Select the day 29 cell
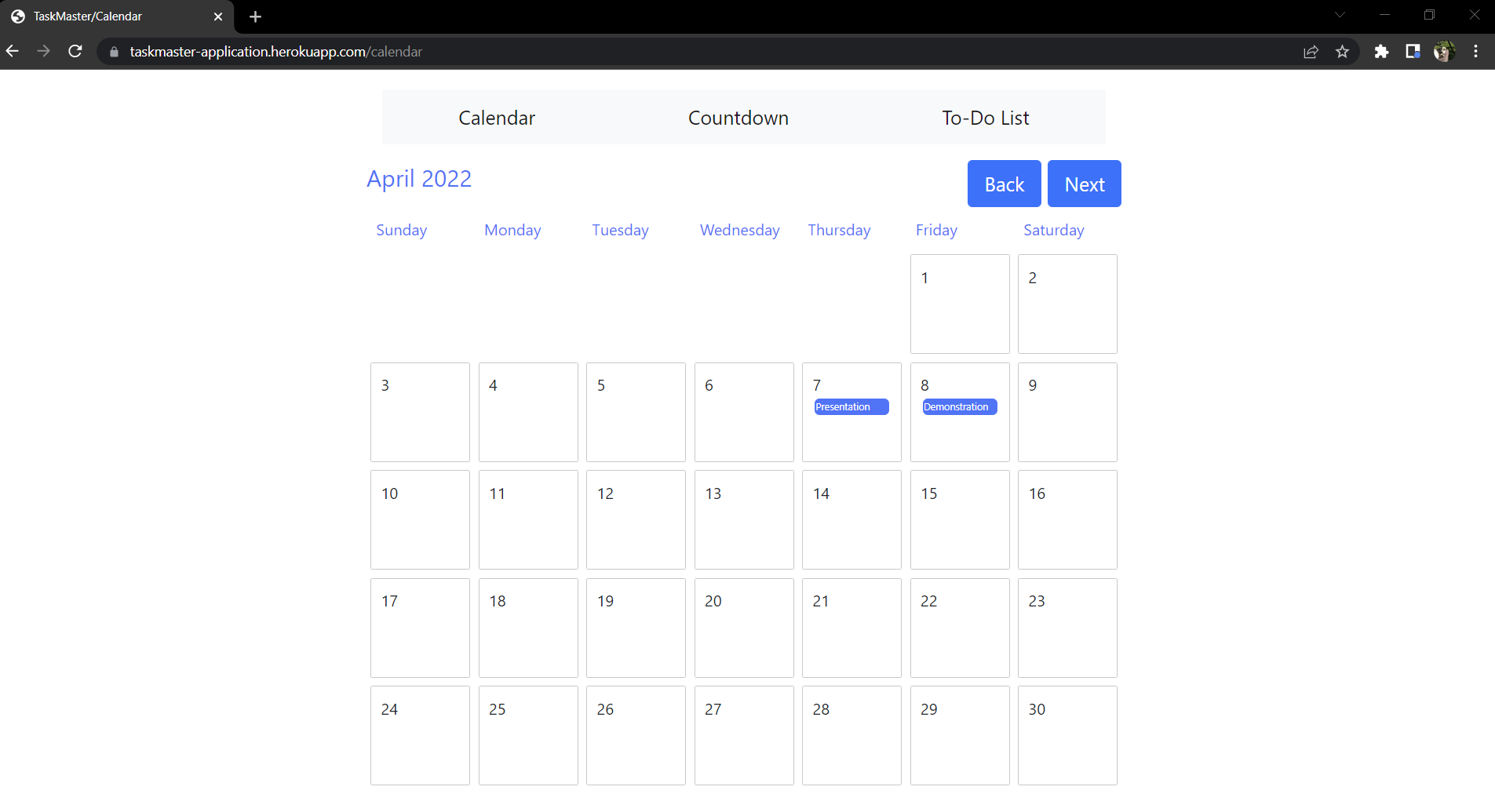 click(x=960, y=735)
